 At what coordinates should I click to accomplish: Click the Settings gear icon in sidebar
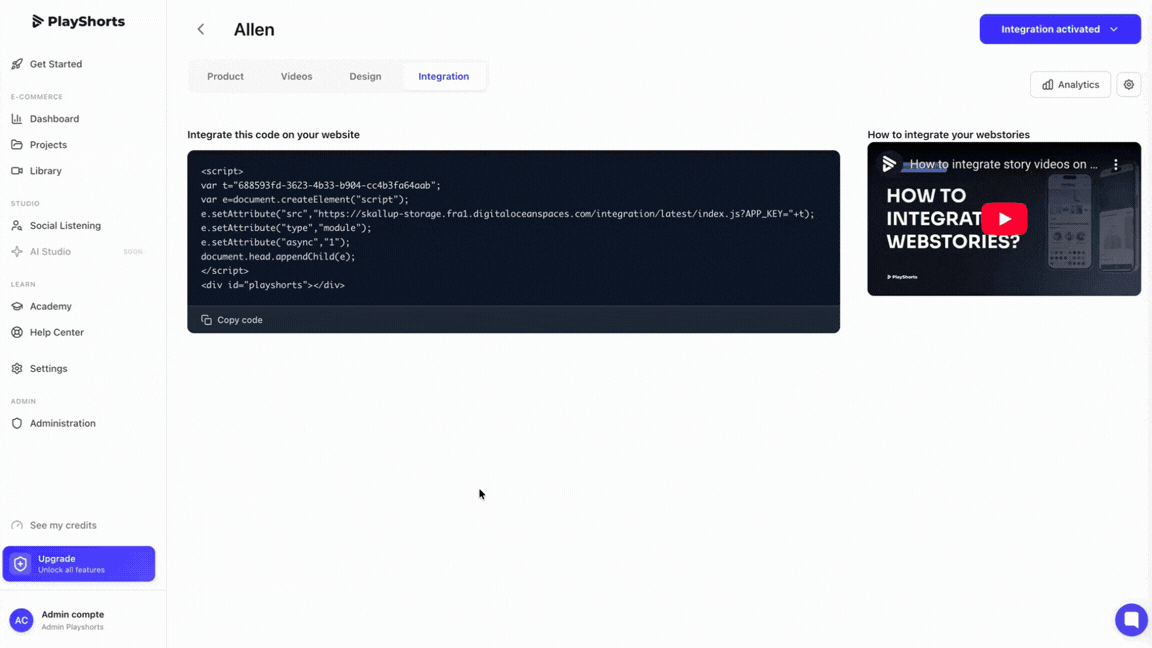[17, 369]
